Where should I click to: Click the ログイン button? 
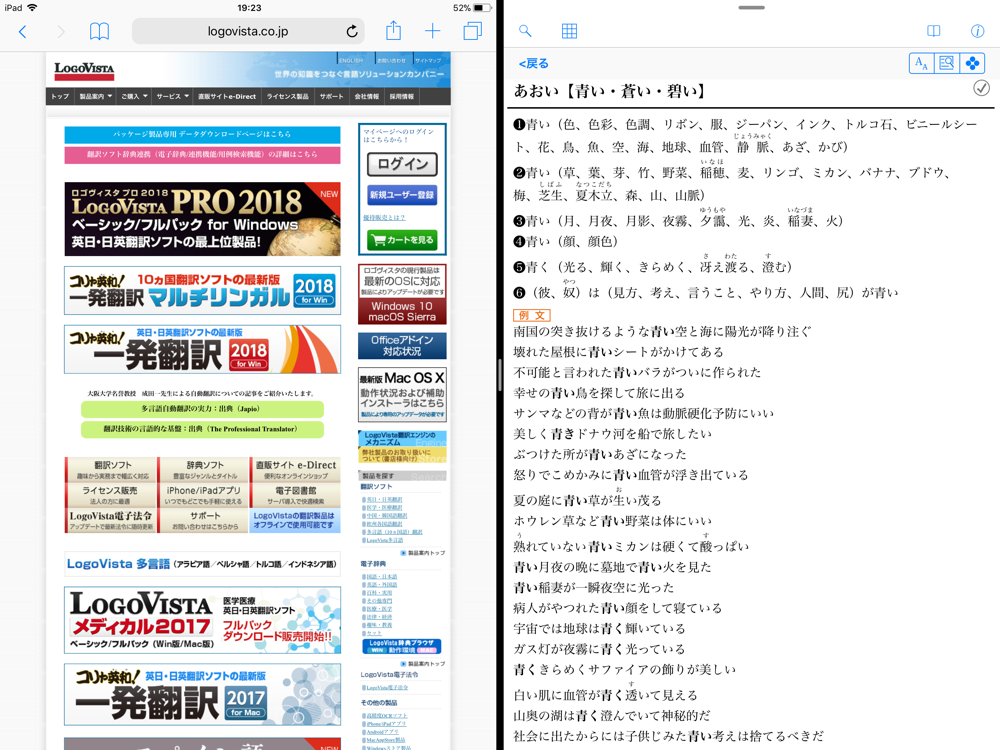(402, 164)
